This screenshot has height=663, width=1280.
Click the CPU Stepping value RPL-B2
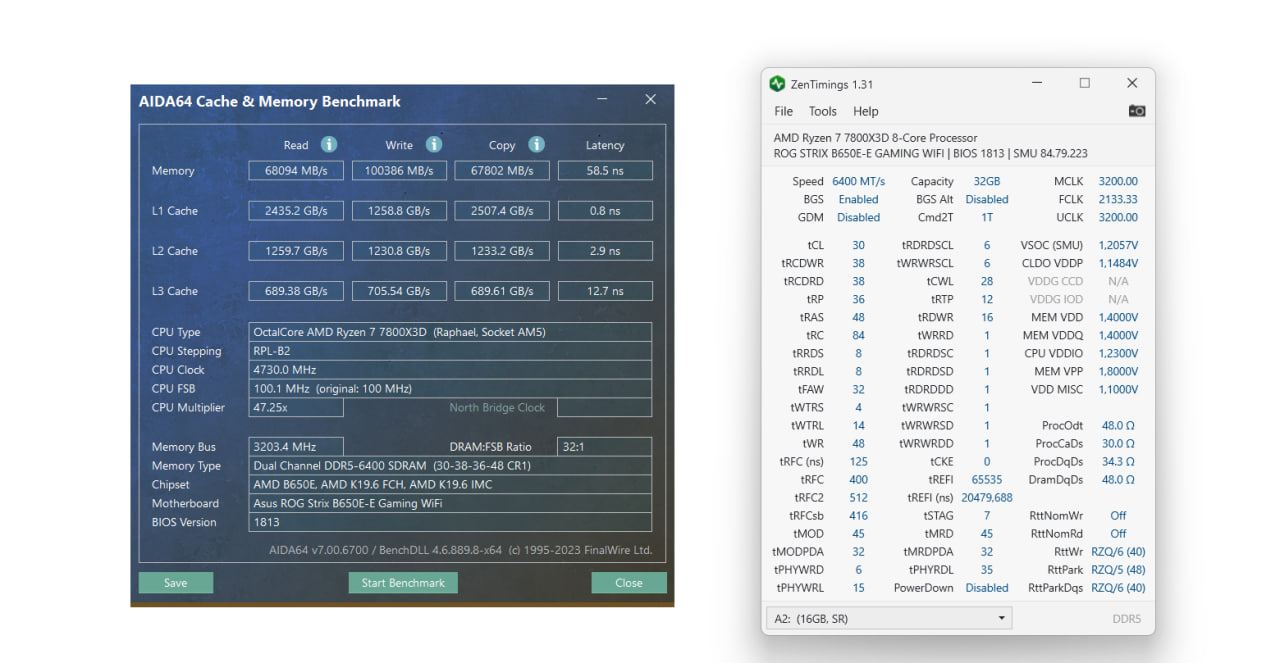click(x=450, y=351)
